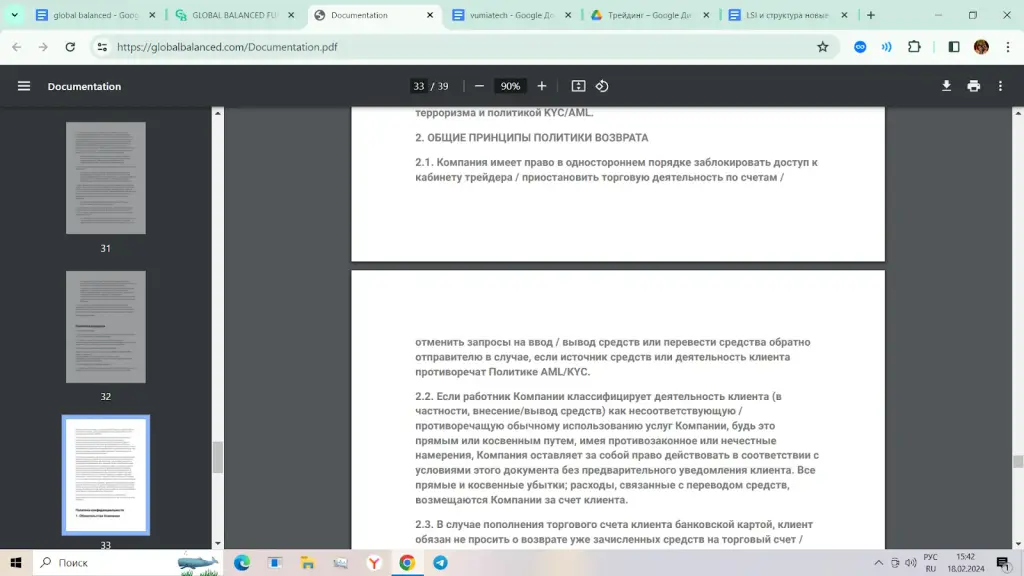Rotate the document counterclockwise

[602, 86]
